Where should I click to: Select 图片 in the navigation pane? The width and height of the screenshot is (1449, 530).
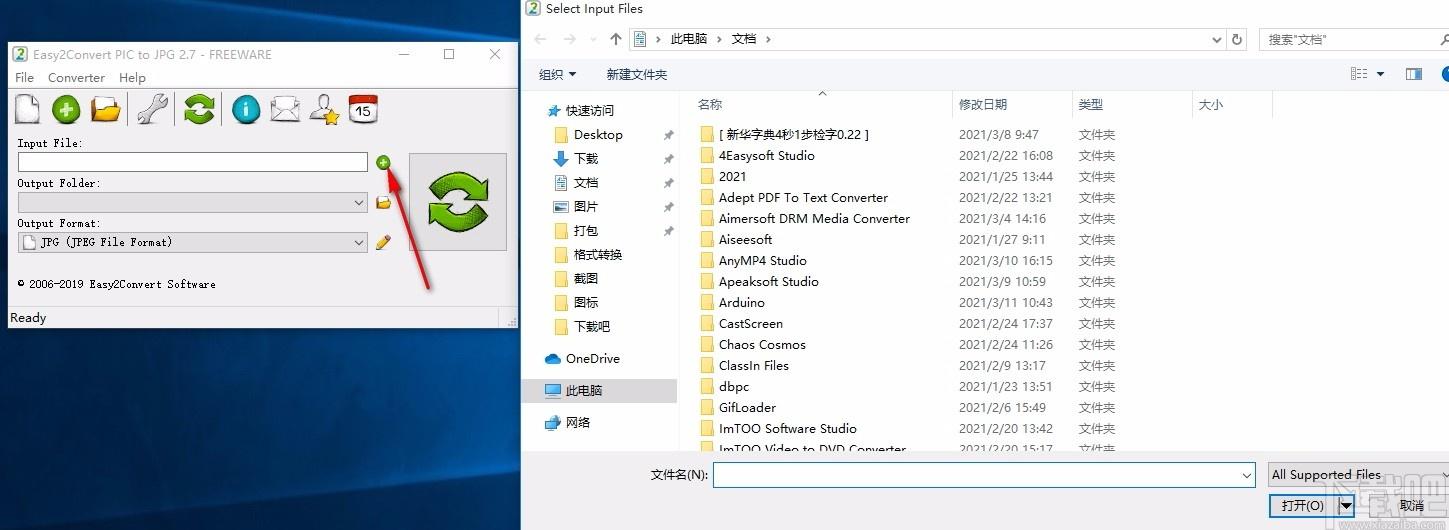pos(586,207)
